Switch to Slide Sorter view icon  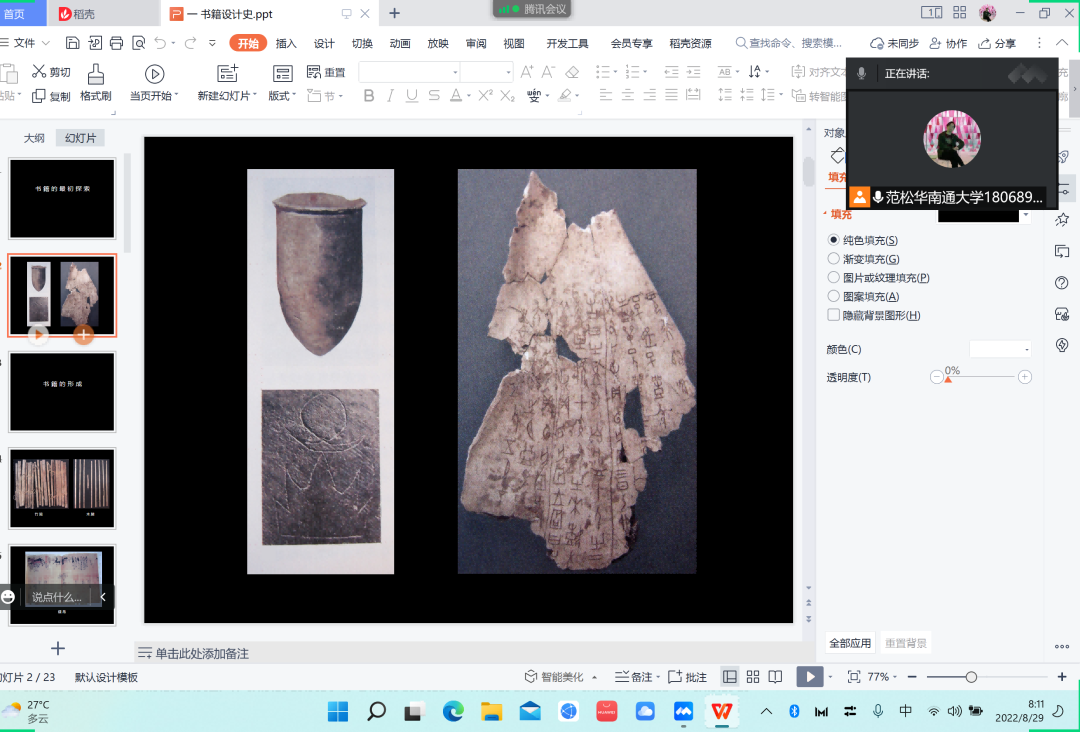tap(753, 677)
